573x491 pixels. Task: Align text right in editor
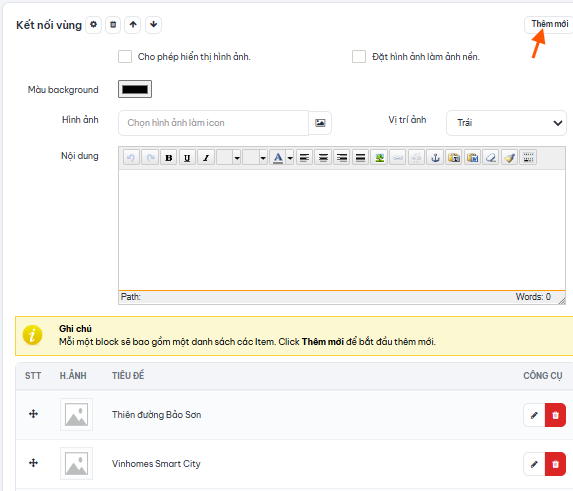tap(342, 157)
